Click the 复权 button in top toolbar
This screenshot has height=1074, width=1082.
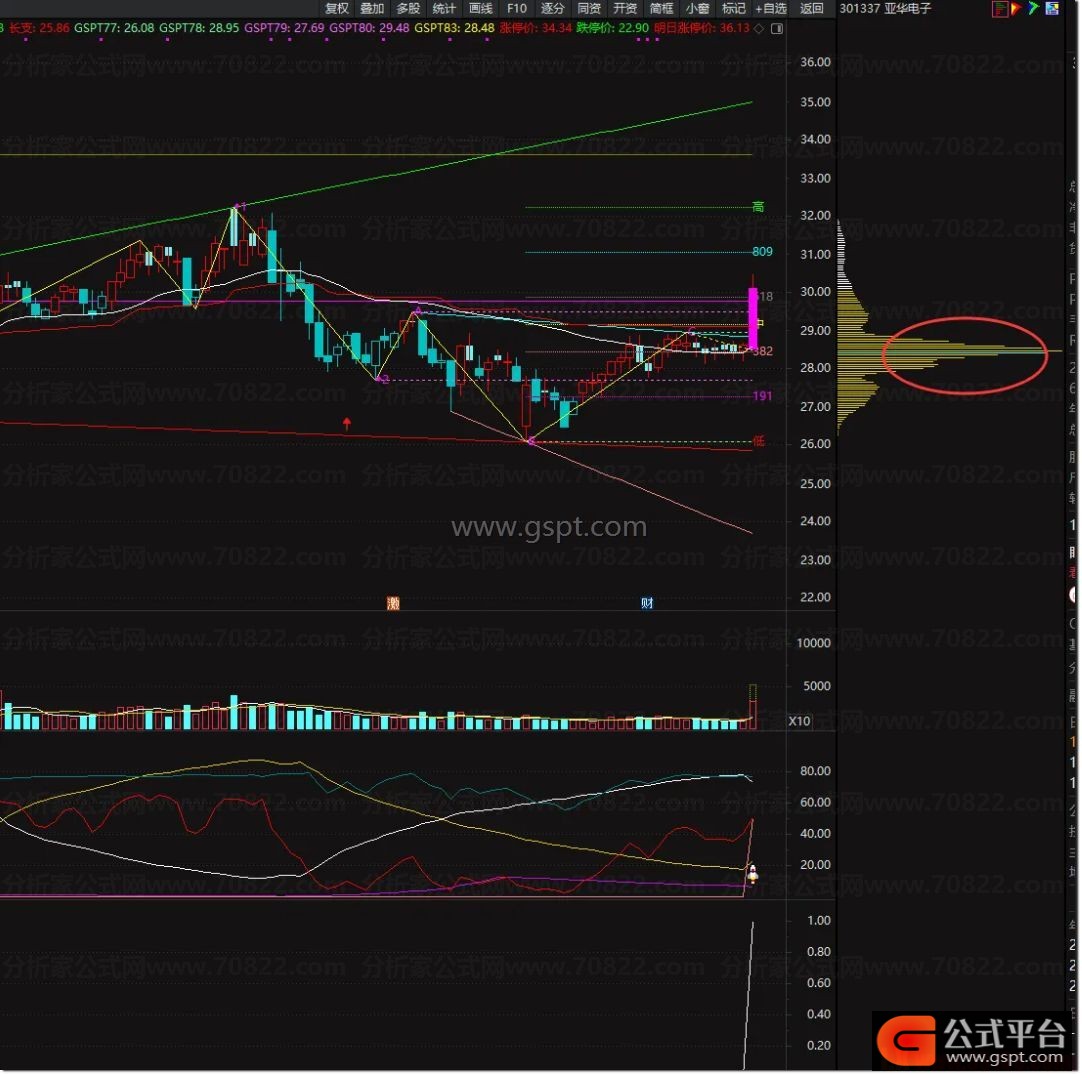[337, 9]
